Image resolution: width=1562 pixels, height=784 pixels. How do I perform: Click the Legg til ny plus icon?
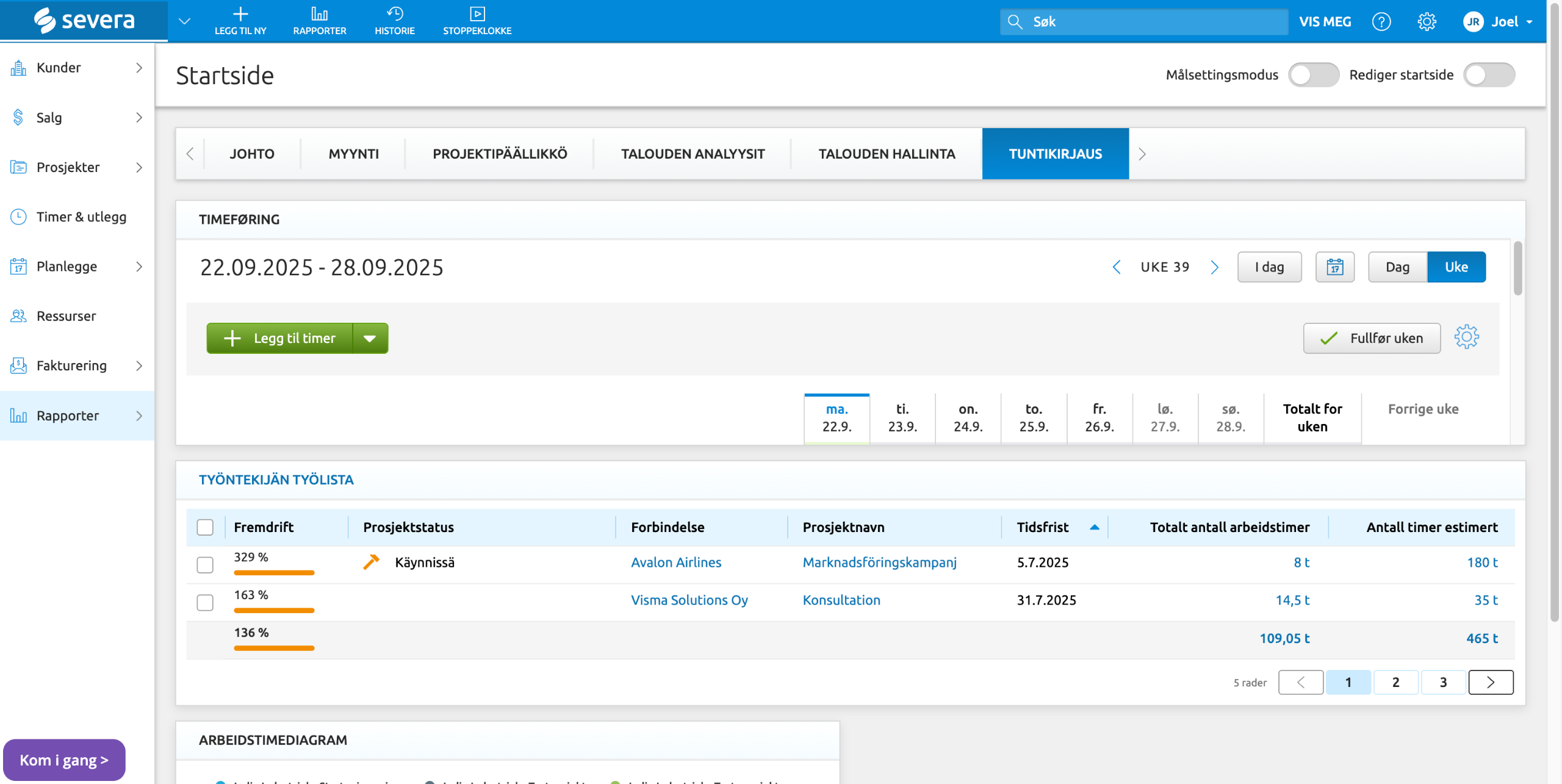tap(240, 15)
